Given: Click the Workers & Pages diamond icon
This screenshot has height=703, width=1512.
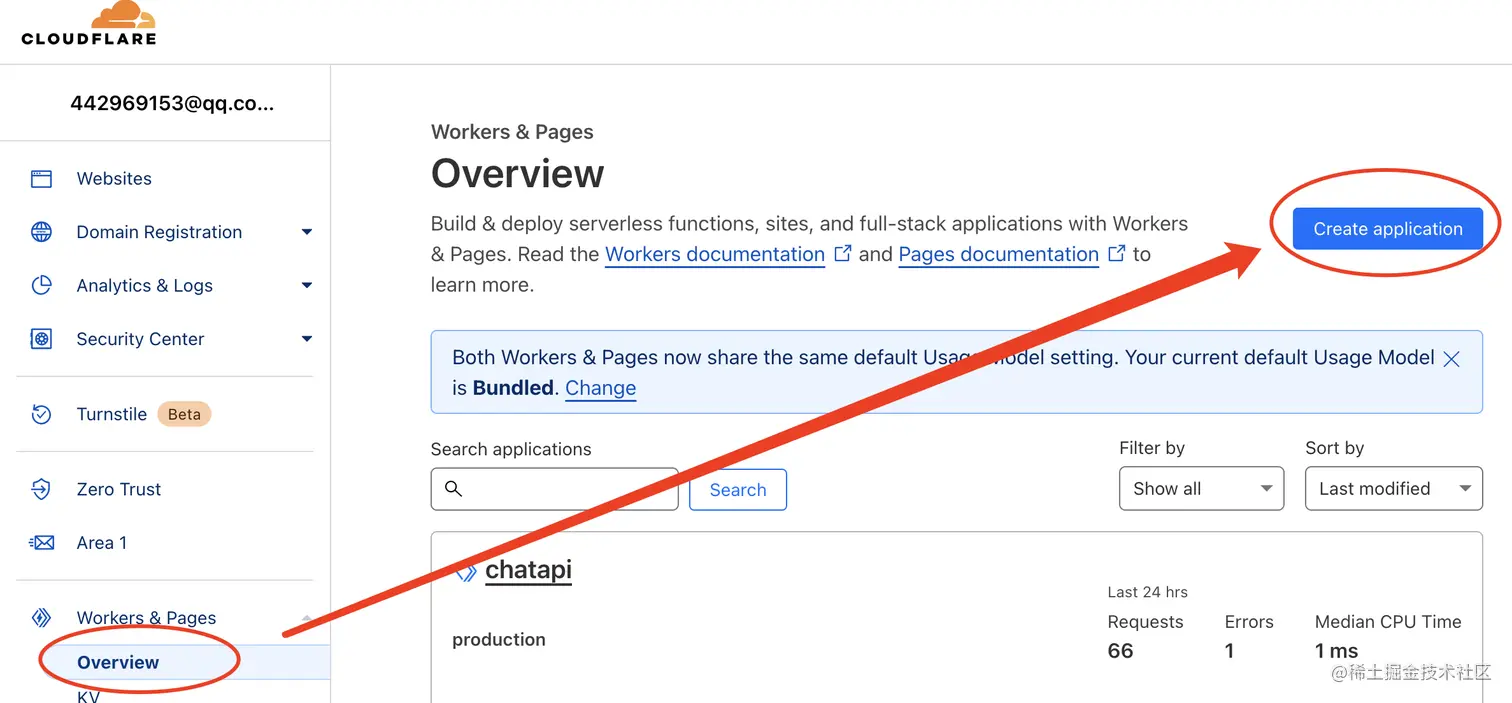Looking at the screenshot, I should click(41, 618).
